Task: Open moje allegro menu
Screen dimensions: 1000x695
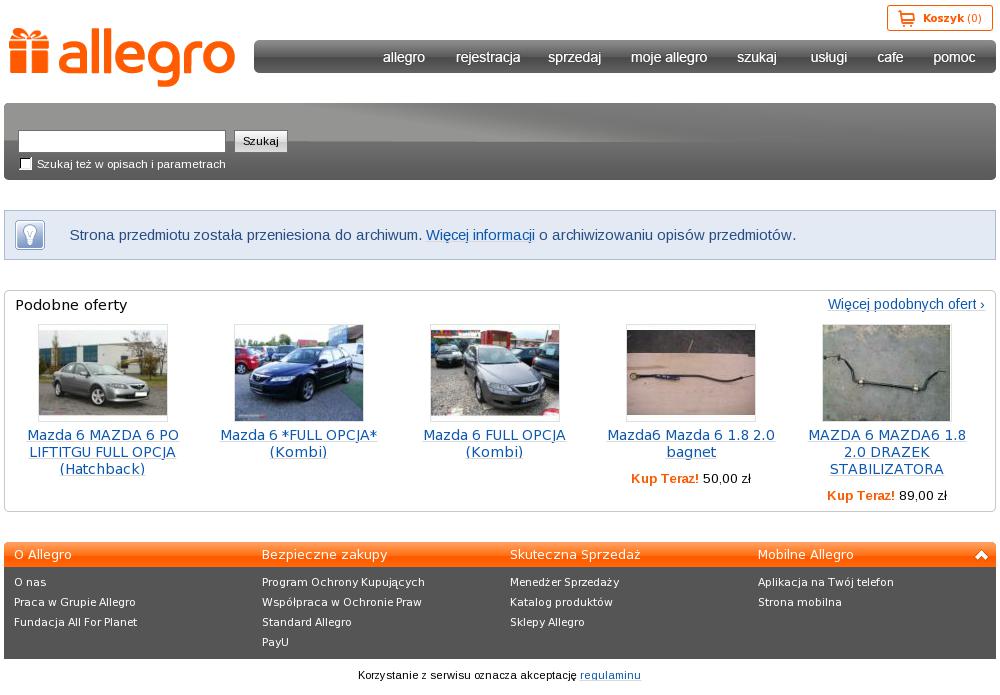Action: [x=669, y=57]
